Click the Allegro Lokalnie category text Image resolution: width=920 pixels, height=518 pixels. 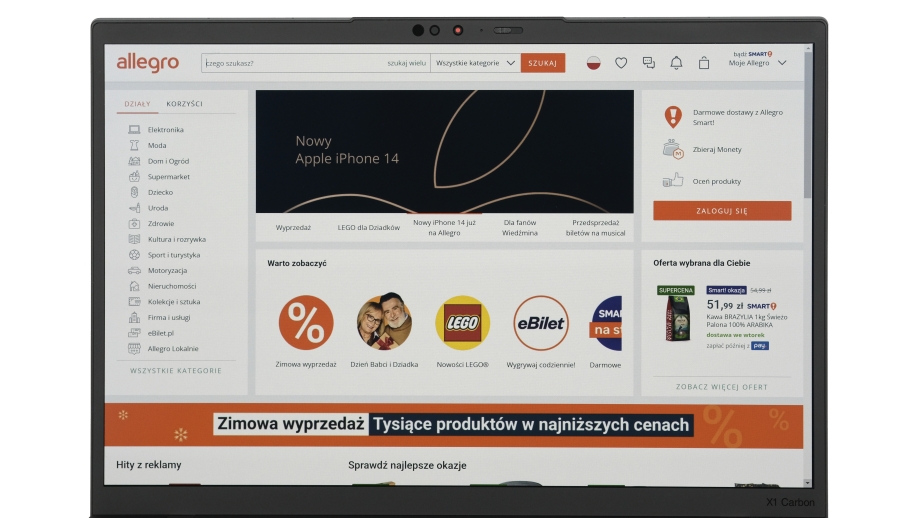(173, 348)
